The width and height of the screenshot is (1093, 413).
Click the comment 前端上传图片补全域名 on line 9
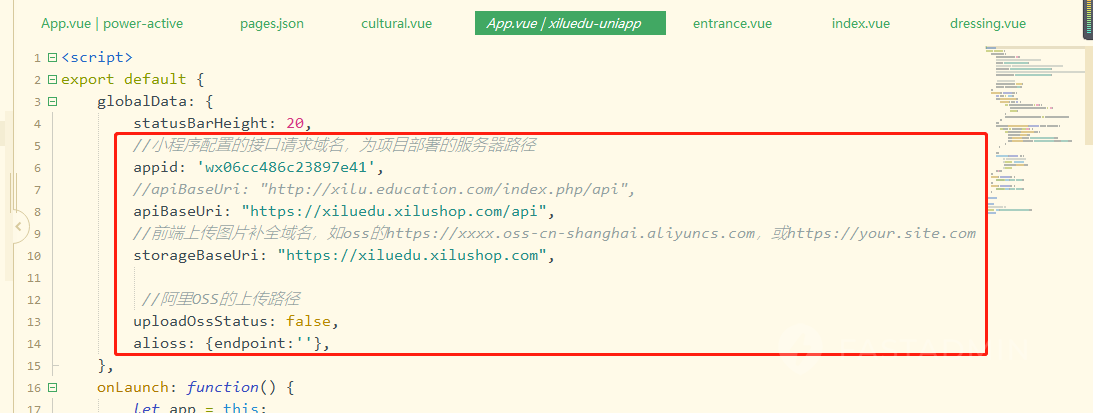554,233
